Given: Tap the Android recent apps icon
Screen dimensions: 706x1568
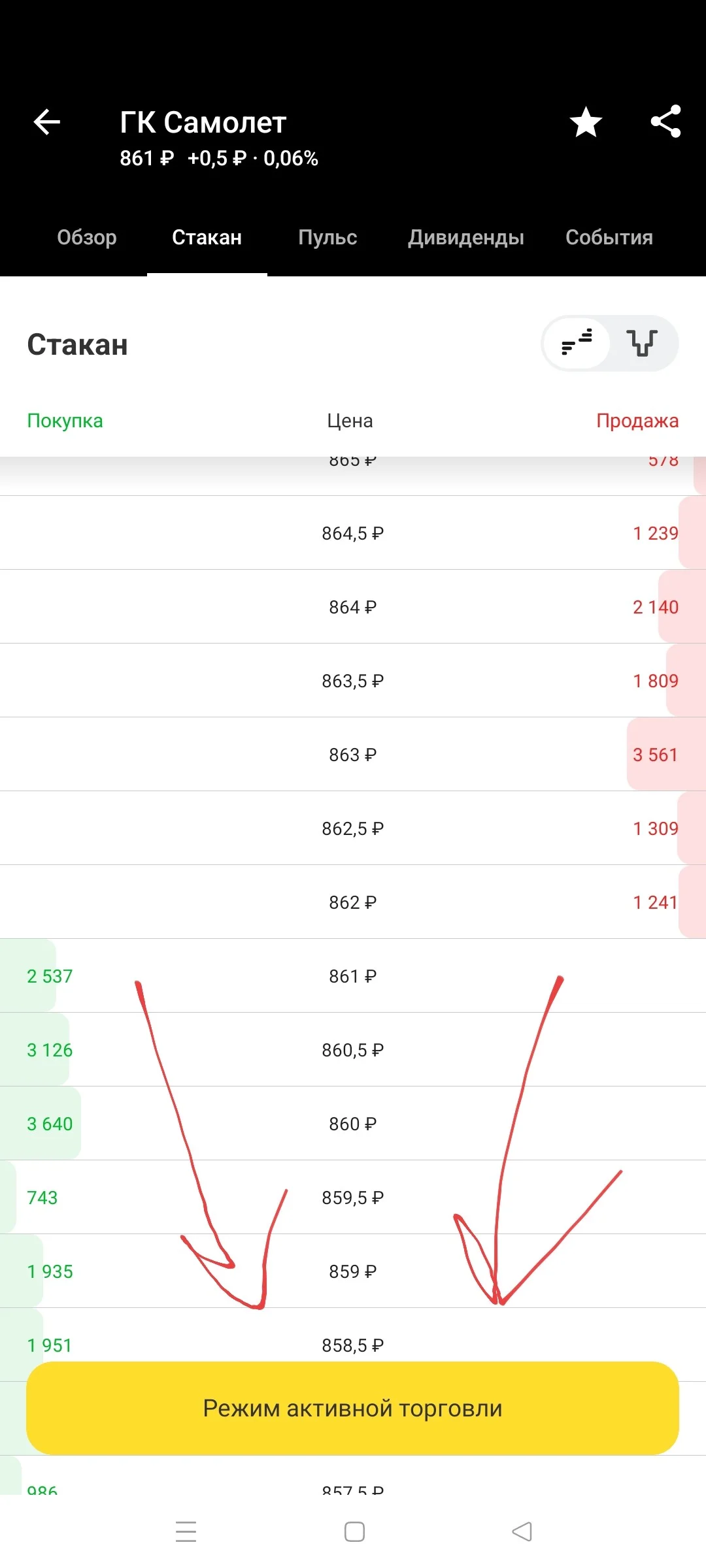Looking at the screenshot, I should click(186, 1531).
